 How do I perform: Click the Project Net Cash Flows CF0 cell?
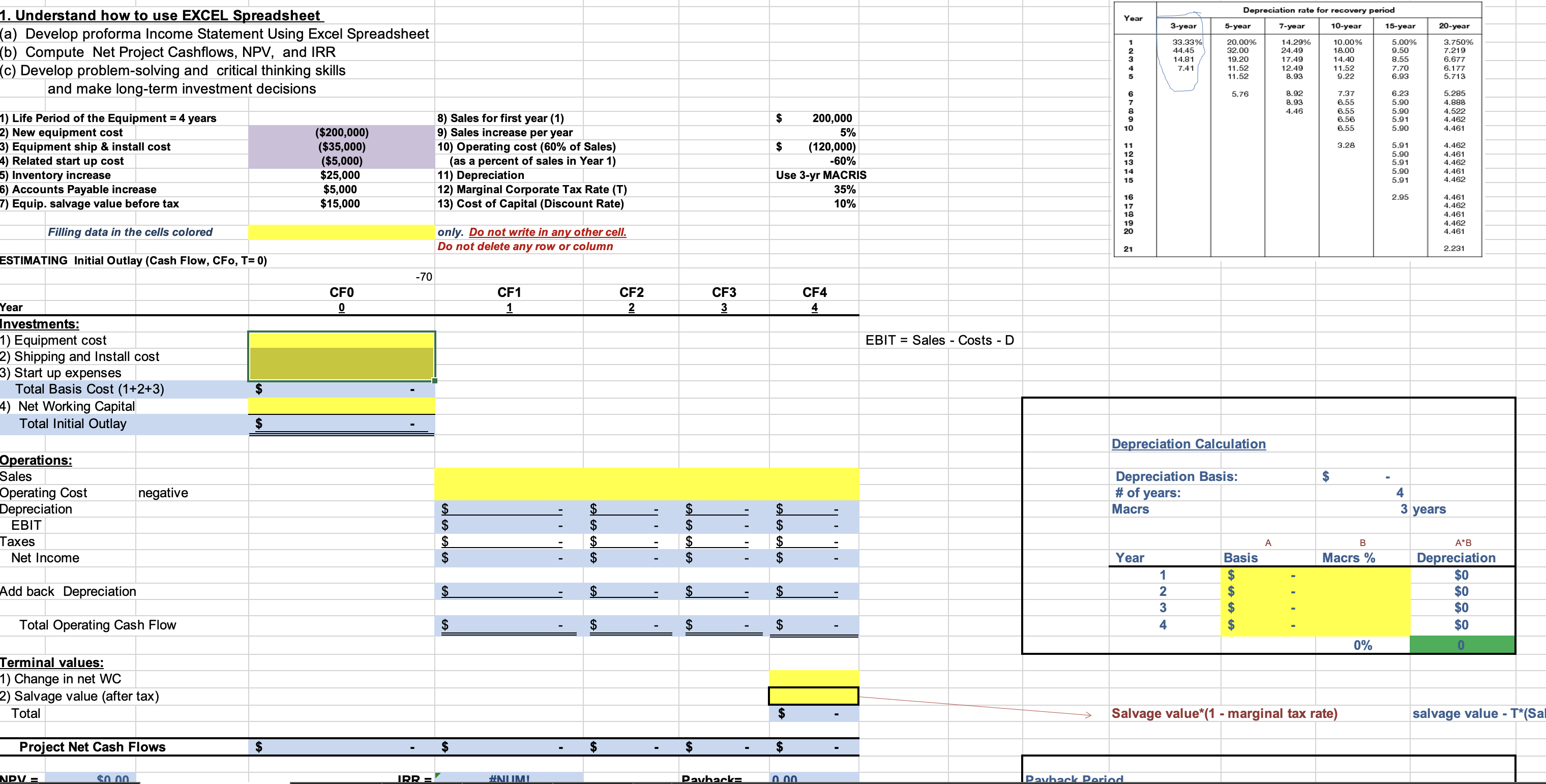tap(340, 747)
